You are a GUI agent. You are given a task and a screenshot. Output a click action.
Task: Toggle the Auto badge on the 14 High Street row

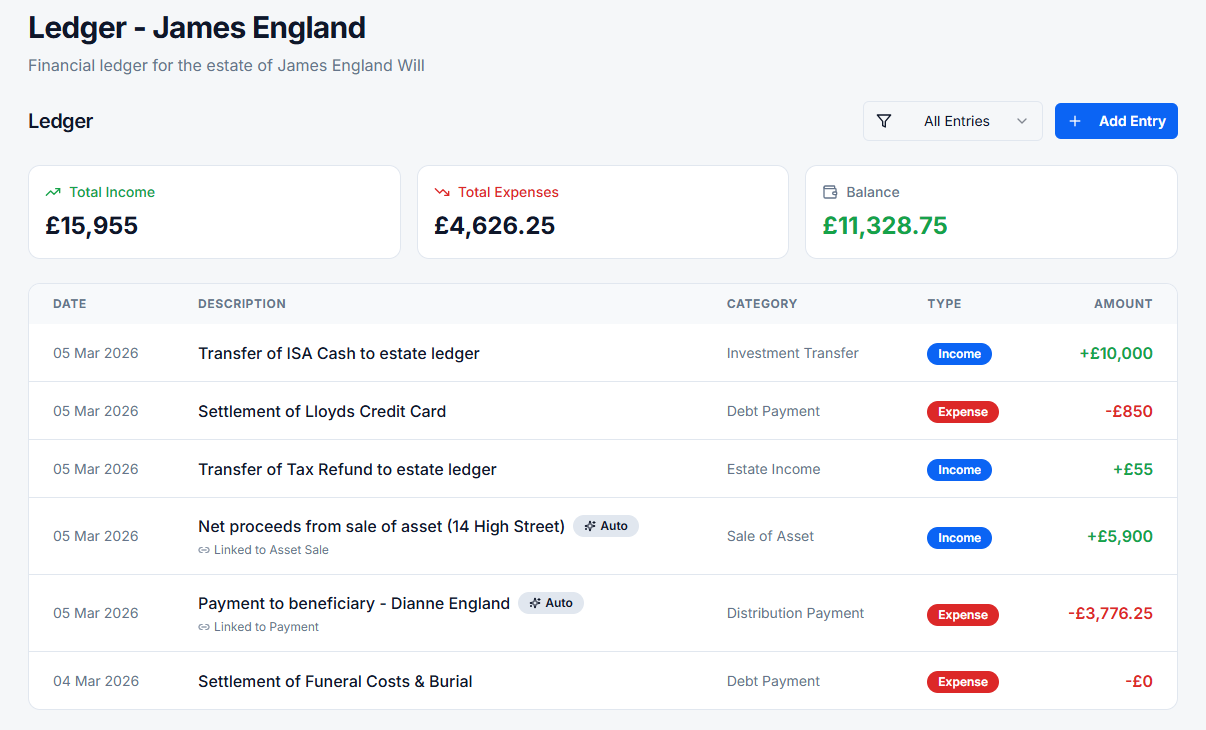coord(606,525)
